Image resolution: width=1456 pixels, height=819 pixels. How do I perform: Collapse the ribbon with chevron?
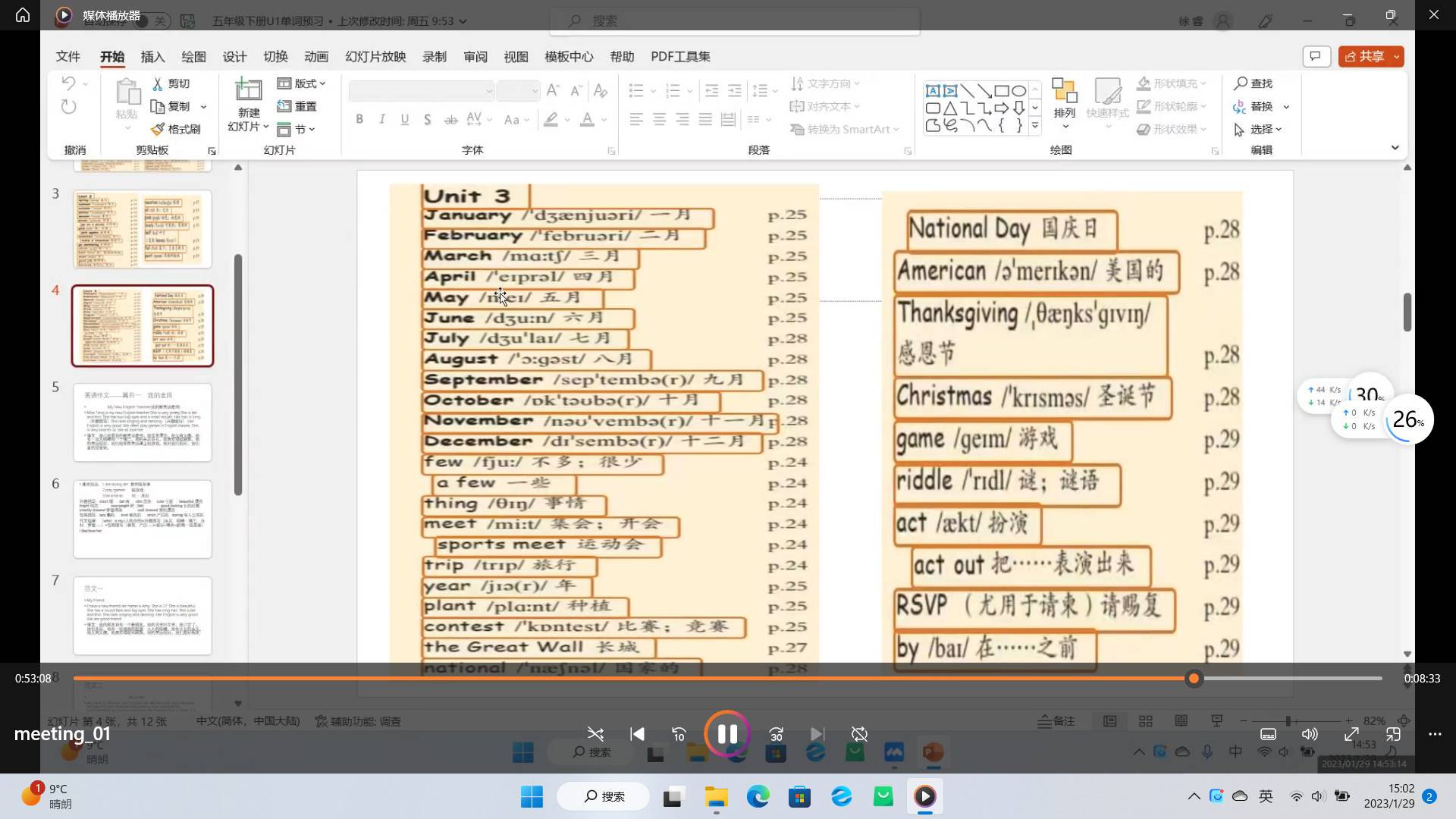point(1395,148)
